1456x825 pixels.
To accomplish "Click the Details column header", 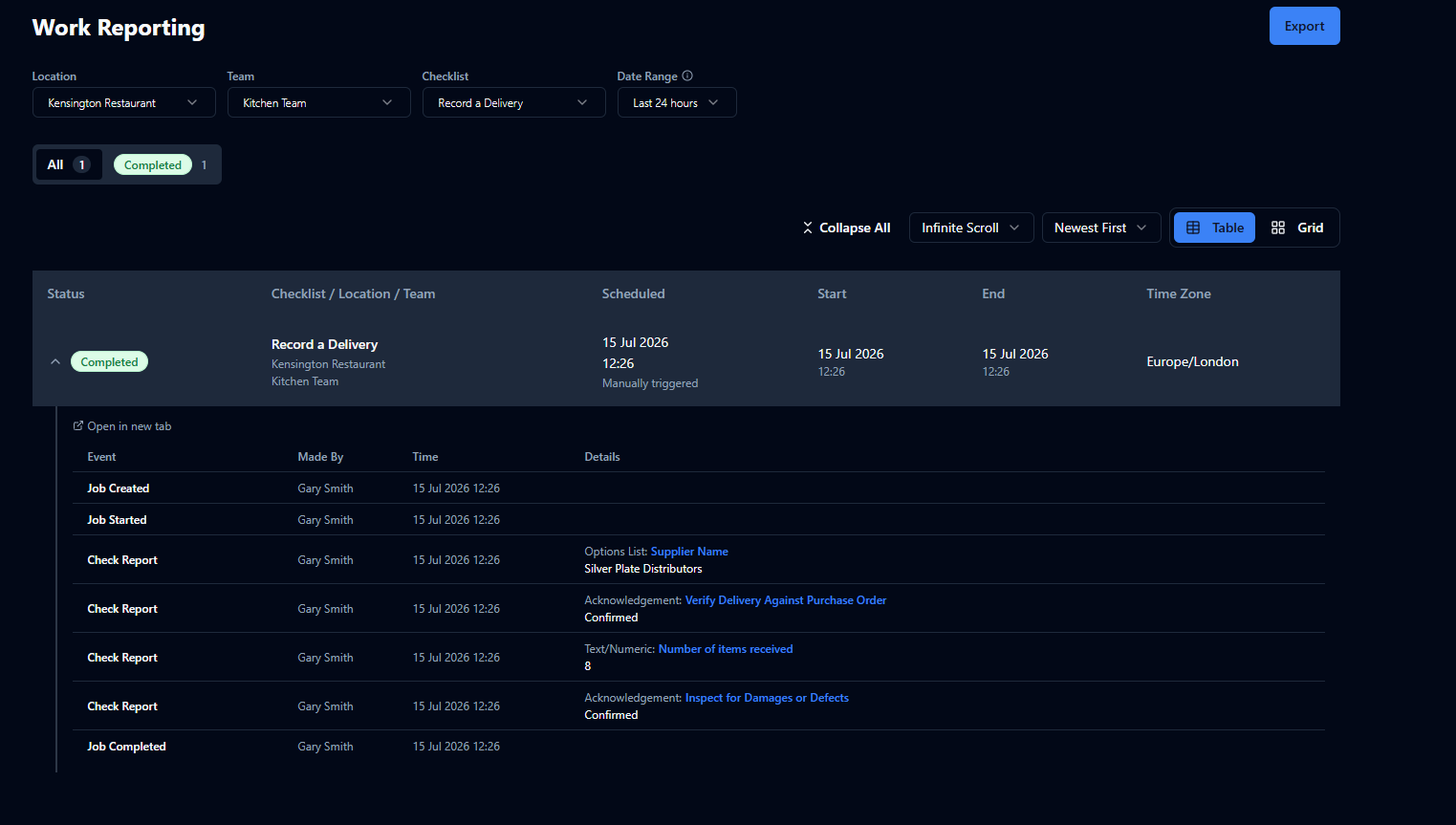I will tap(602, 457).
